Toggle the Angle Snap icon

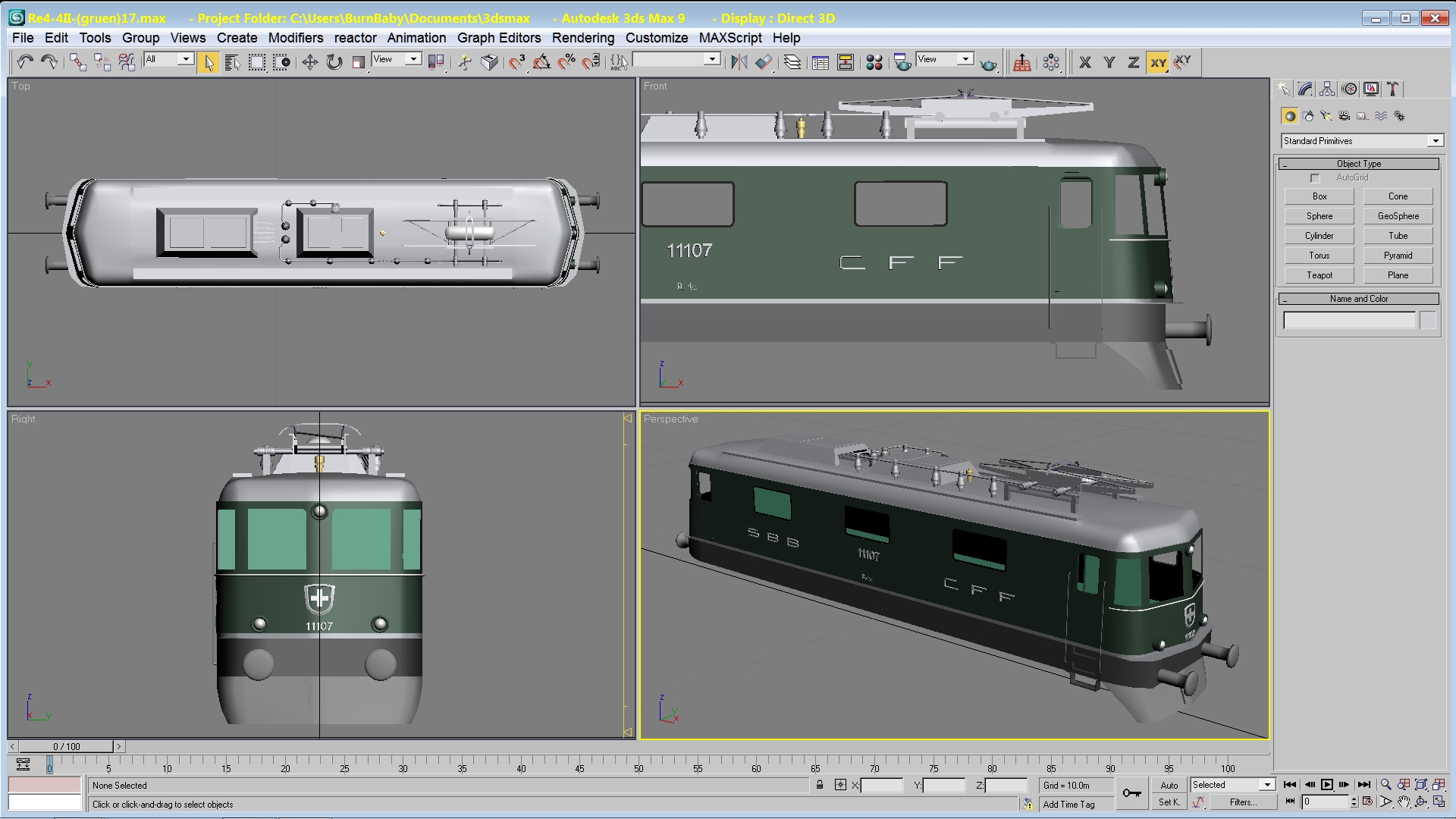[541, 62]
